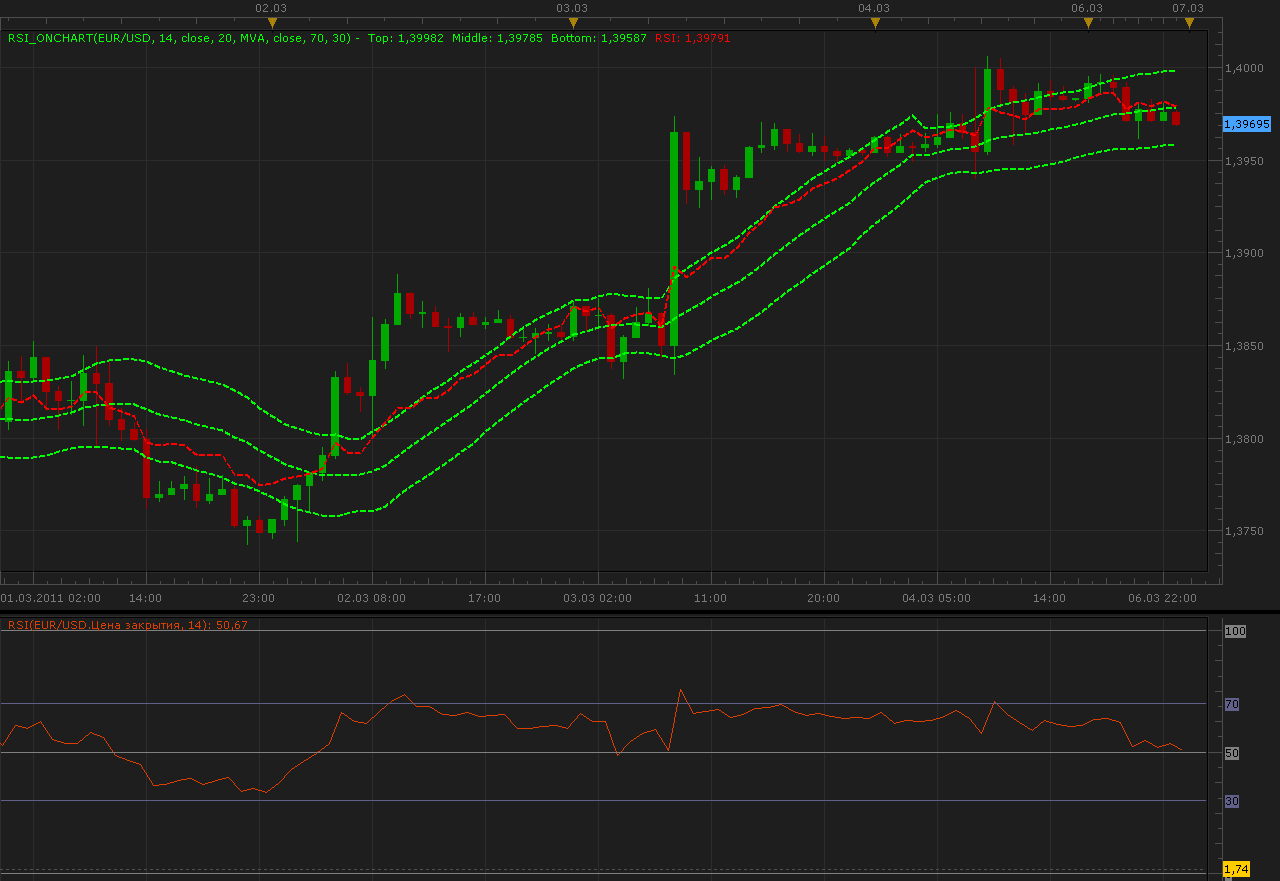Viewport: 1280px width, 881px height.
Task: Click the 07.03 day marker triangle
Action: [x=1189, y=22]
